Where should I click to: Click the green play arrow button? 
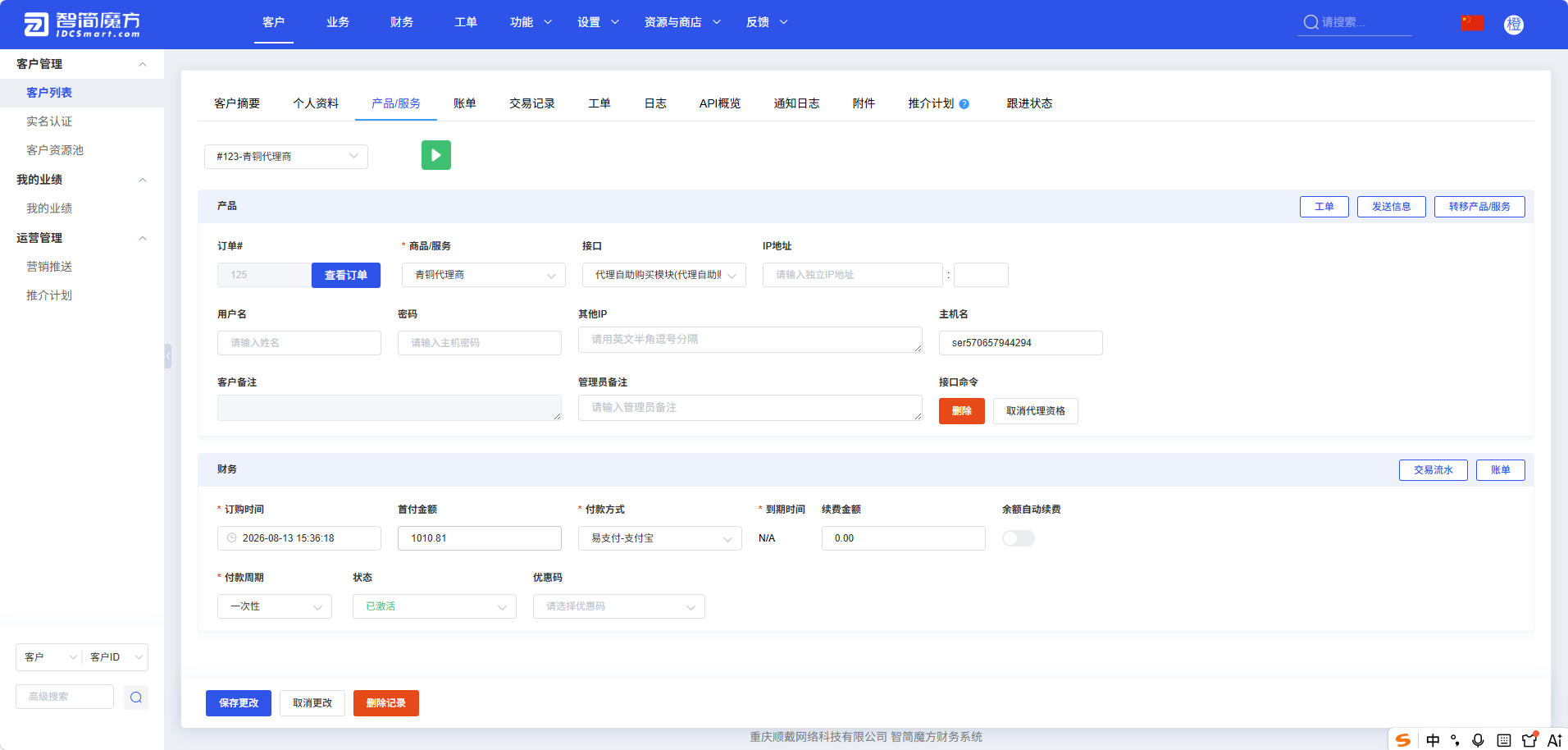coord(436,155)
